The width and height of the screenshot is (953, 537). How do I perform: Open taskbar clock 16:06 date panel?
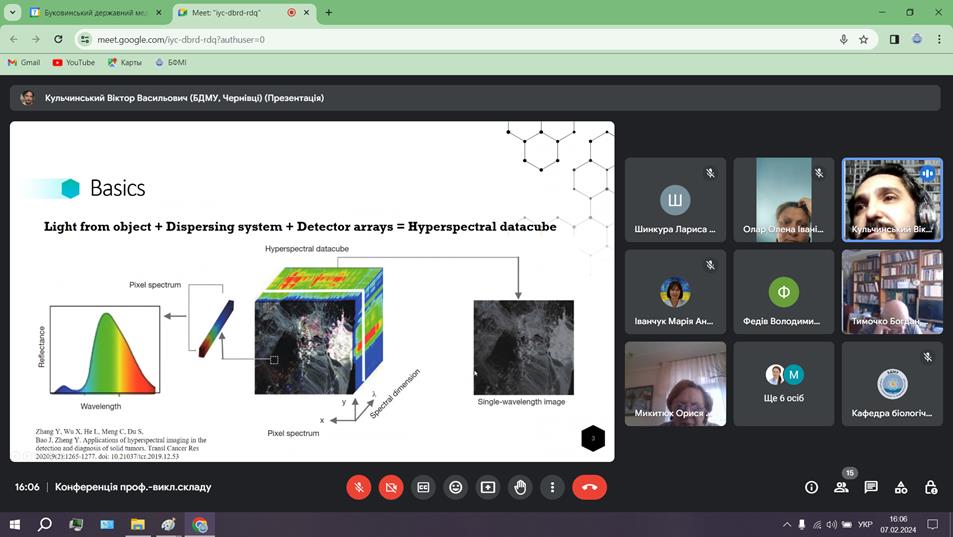click(898, 524)
